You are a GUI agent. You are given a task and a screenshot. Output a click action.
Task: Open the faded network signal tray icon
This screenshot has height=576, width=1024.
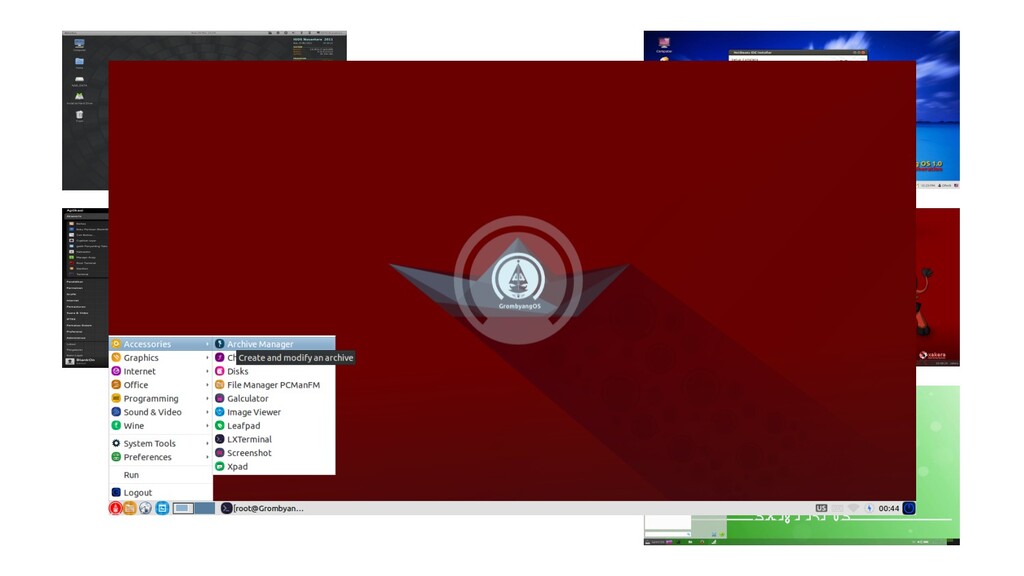coord(853,508)
